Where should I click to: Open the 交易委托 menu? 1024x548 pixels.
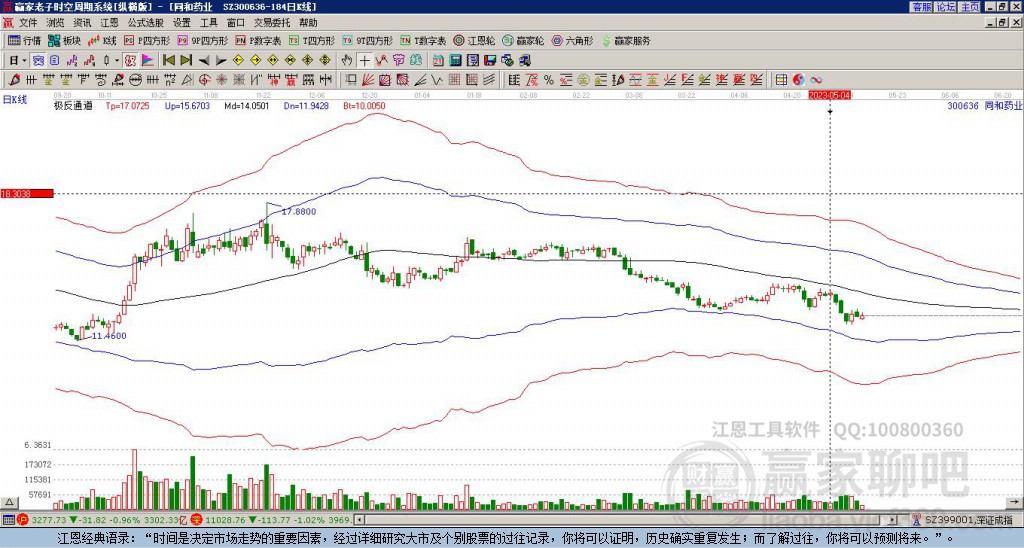pos(272,23)
